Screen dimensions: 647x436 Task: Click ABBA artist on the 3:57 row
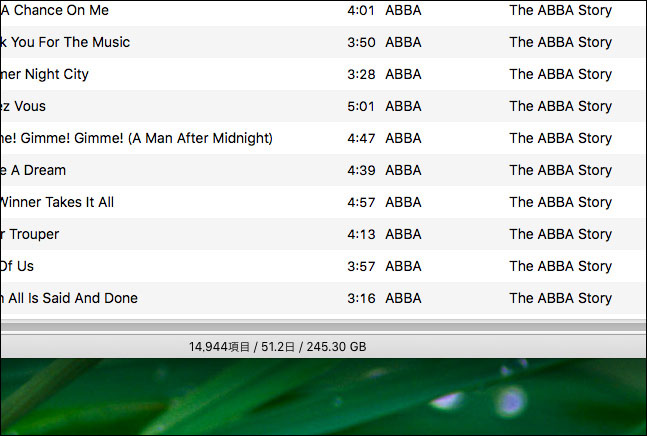point(403,266)
